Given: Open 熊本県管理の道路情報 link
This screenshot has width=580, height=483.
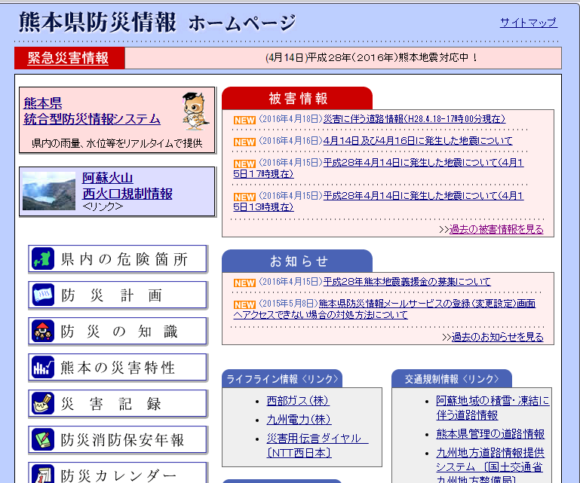Looking at the screenshot, I should pyautogui.click(x=490, y=434).
